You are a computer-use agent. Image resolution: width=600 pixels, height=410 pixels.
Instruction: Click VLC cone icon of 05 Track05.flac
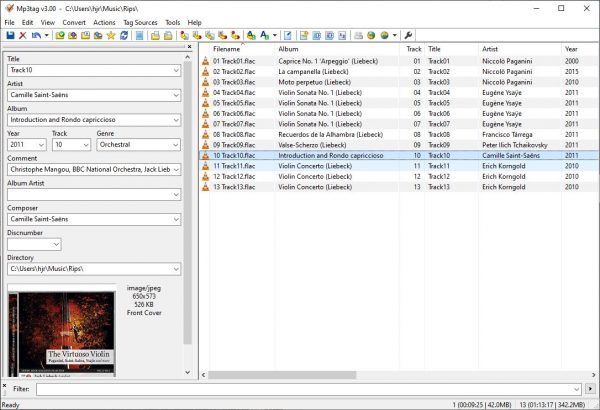[x=205, y=103]
